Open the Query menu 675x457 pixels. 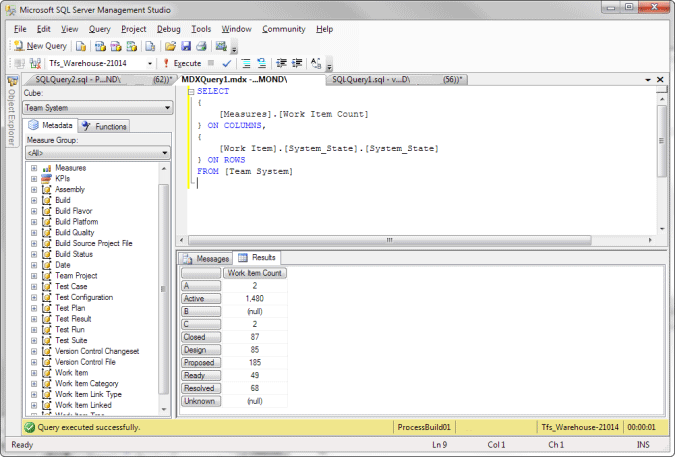tap(99, 29)
